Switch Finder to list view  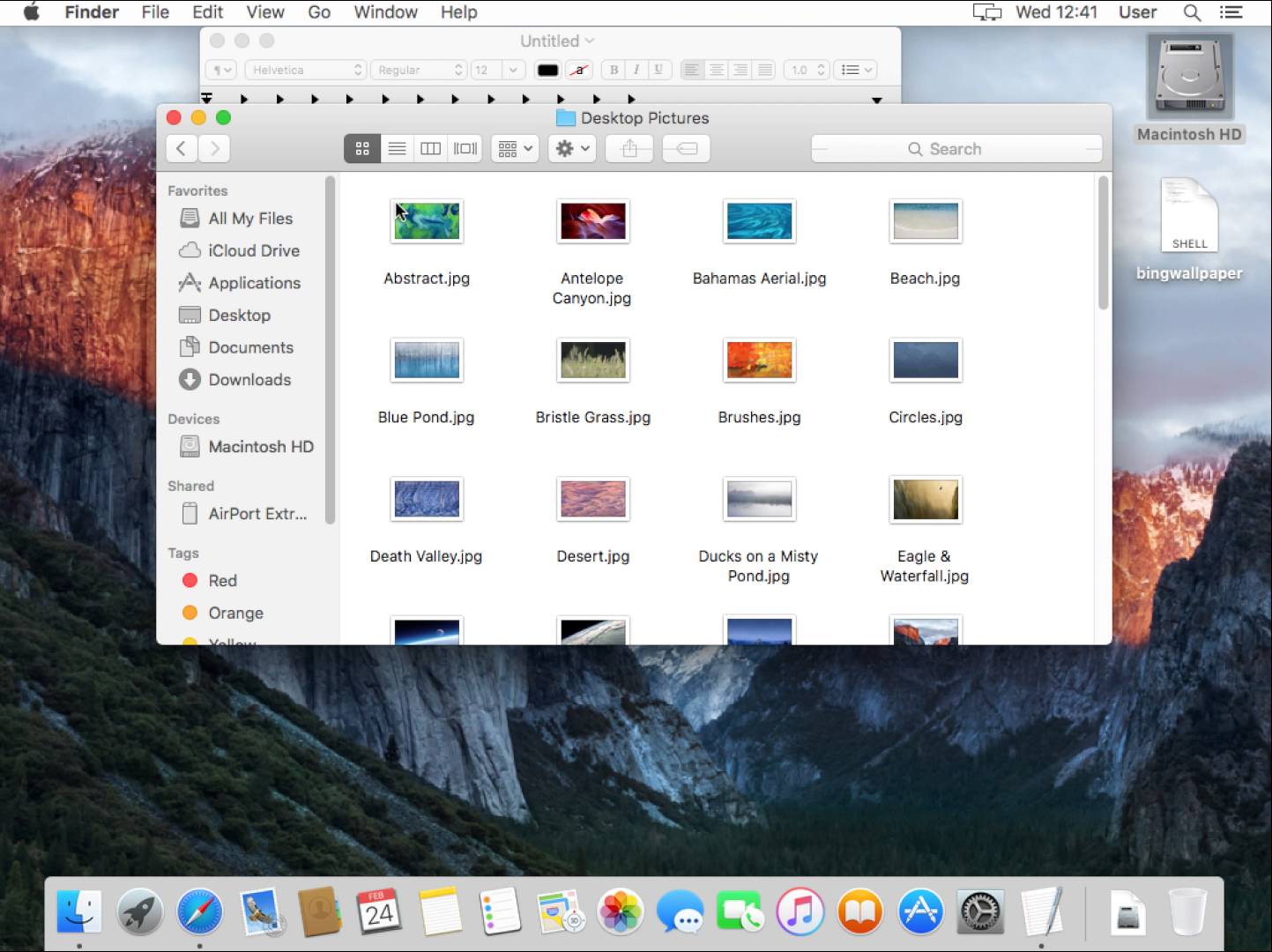396,148
